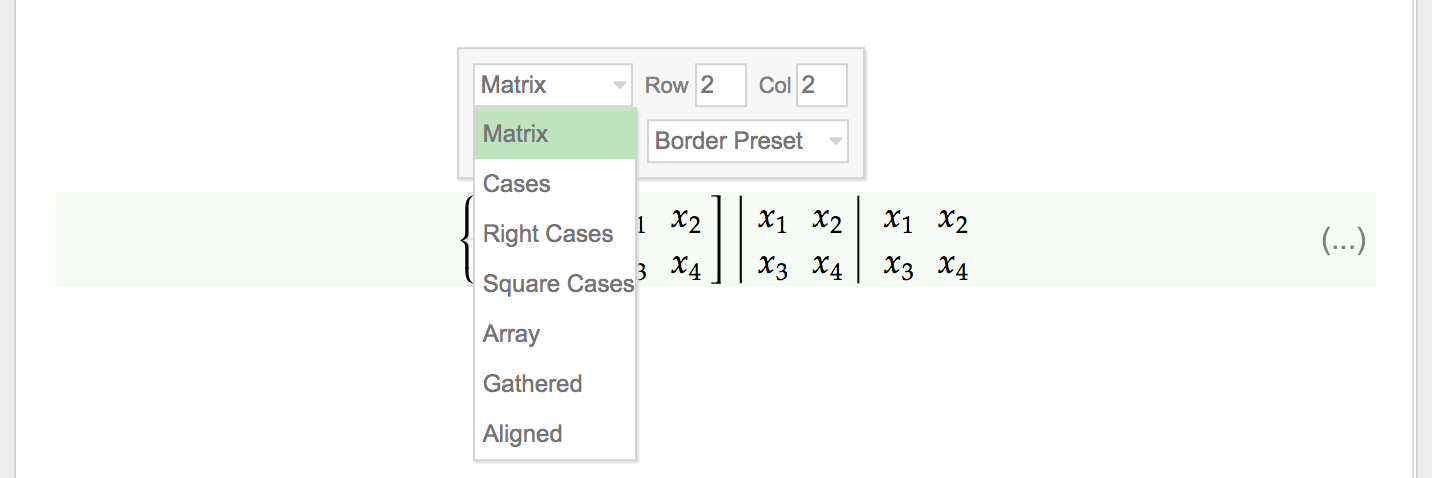Viewport: 1432px width, 478px height.
Task: Choose Array from the dropdown list
Action: (x=555, y=334)
